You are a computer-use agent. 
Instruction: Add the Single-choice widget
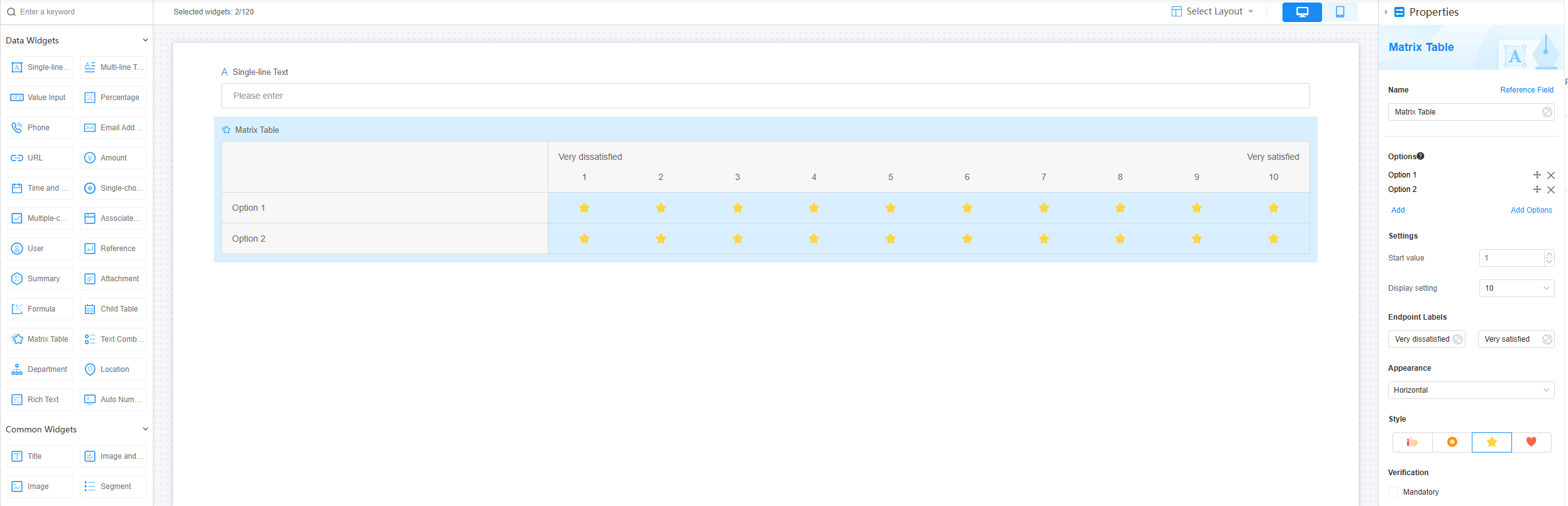point(113,188)
